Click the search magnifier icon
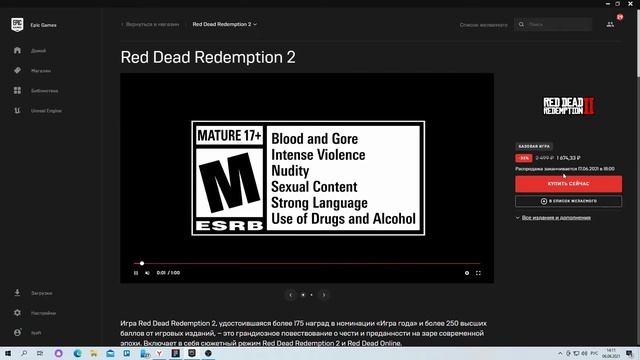Screen dimensions: 640x360 [521, 24]
